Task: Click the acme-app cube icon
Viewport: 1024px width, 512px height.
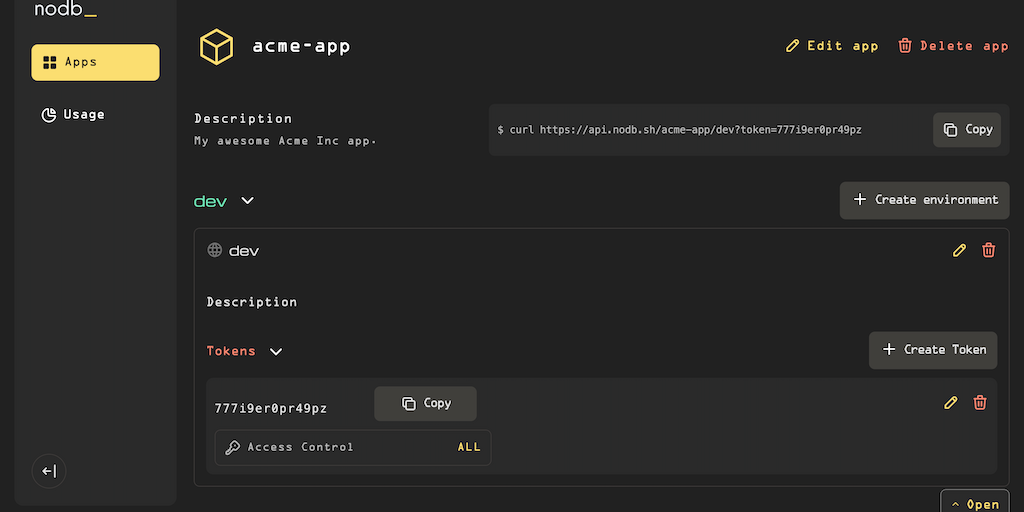Action: tap(216, 46)
